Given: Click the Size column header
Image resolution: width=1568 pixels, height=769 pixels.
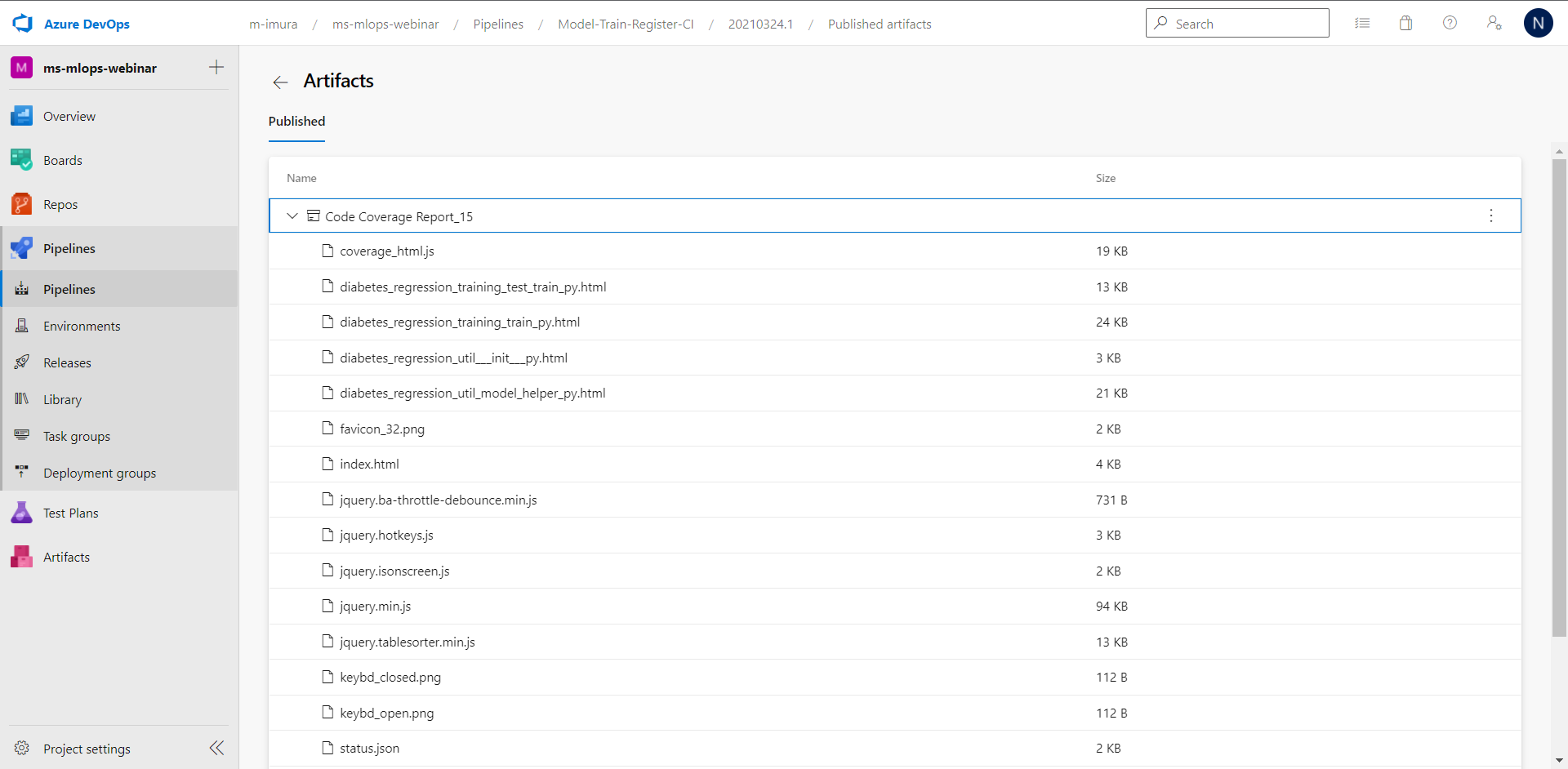Looking at the screenshot, I should [1106, 178].
